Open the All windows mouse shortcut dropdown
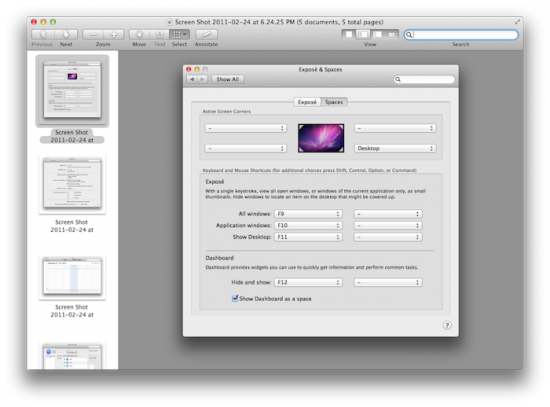 click(x=388, y=214)
